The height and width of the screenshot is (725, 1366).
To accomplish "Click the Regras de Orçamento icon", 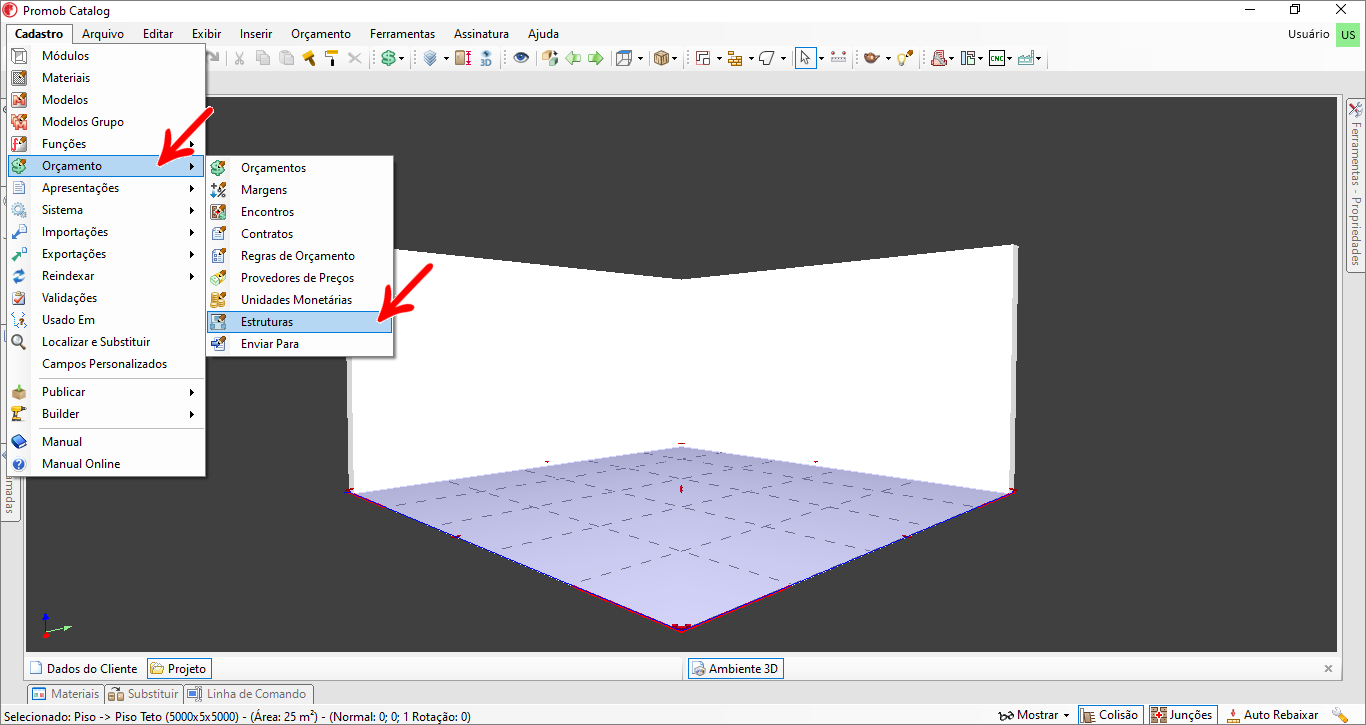I will pos(218,256).
